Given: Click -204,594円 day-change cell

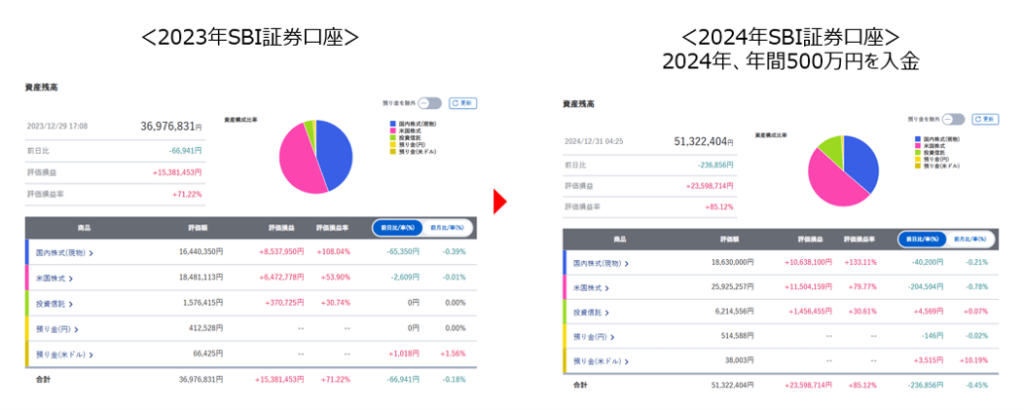Looking at the screenshot, I should [925, 287].
